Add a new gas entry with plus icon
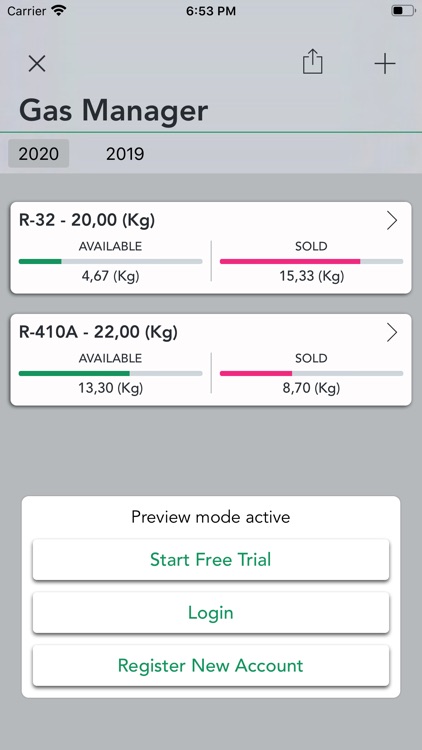Viewport: 422px width, 750px height. 385,64
